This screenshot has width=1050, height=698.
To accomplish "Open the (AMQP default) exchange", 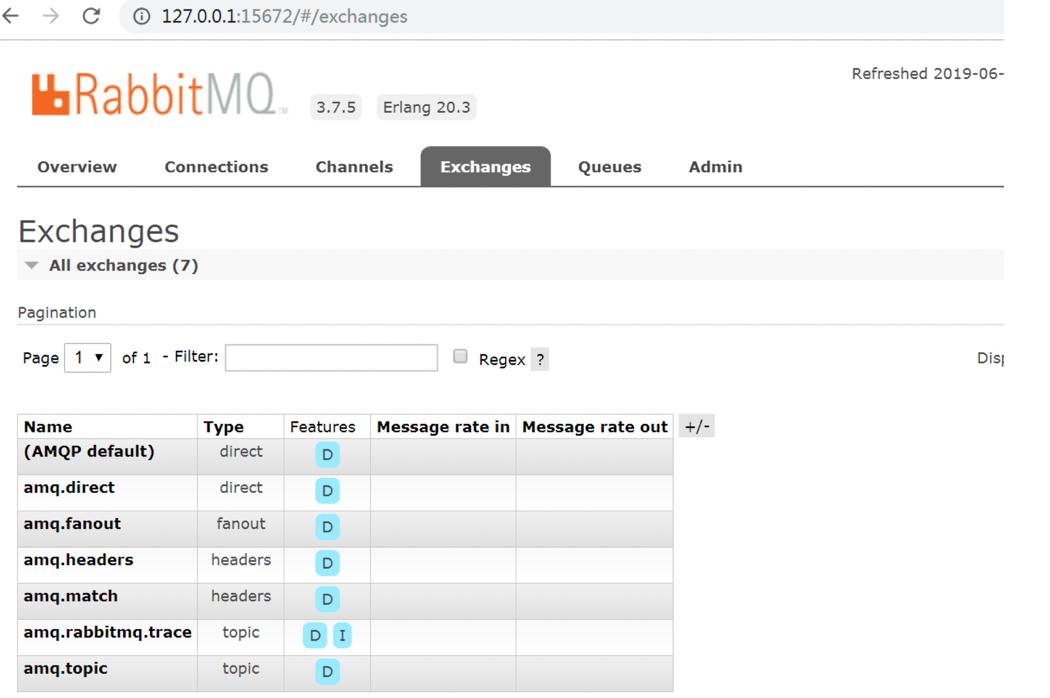I will (x=89, y=451).
